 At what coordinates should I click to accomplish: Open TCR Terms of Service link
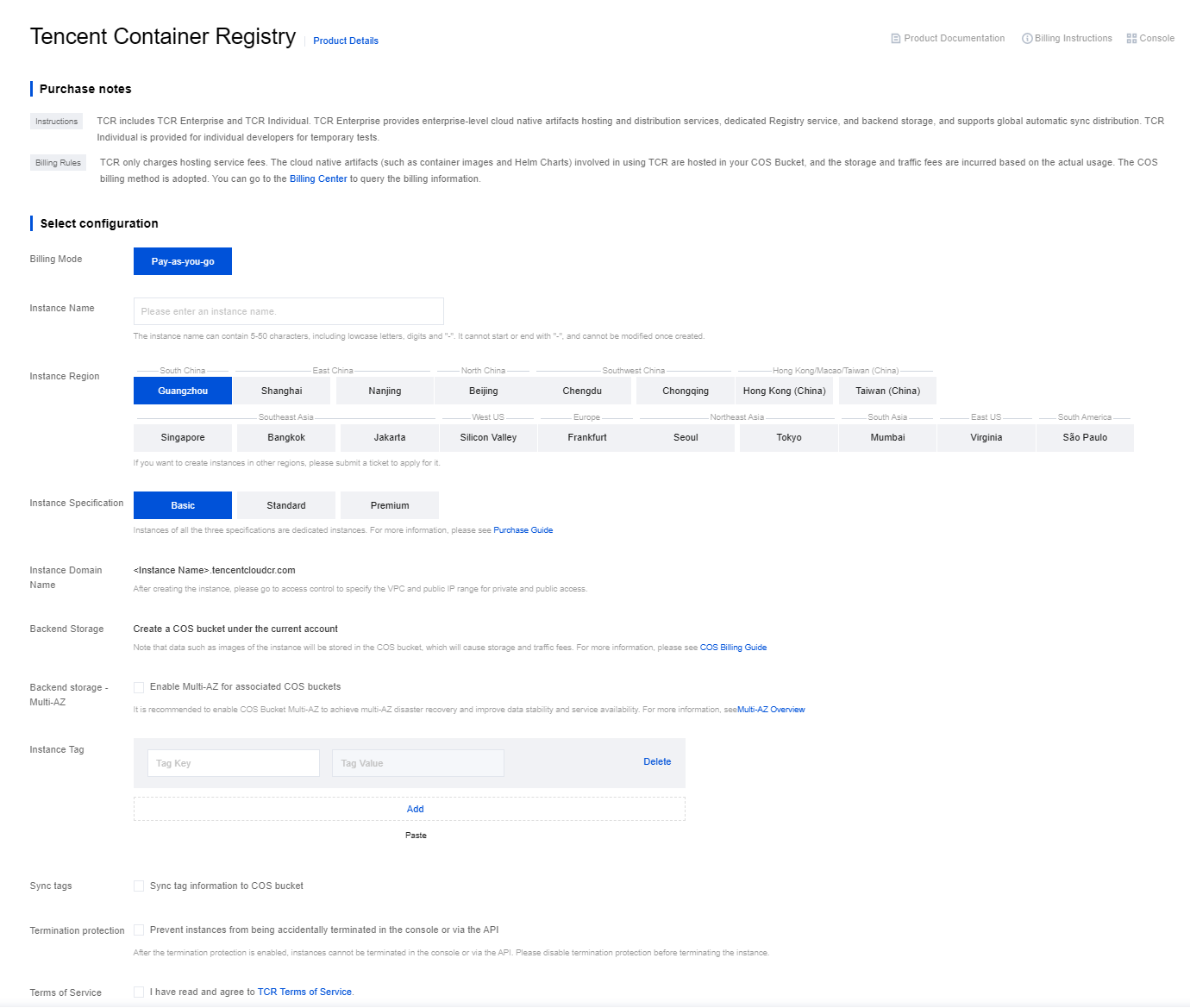click(304, 992)
